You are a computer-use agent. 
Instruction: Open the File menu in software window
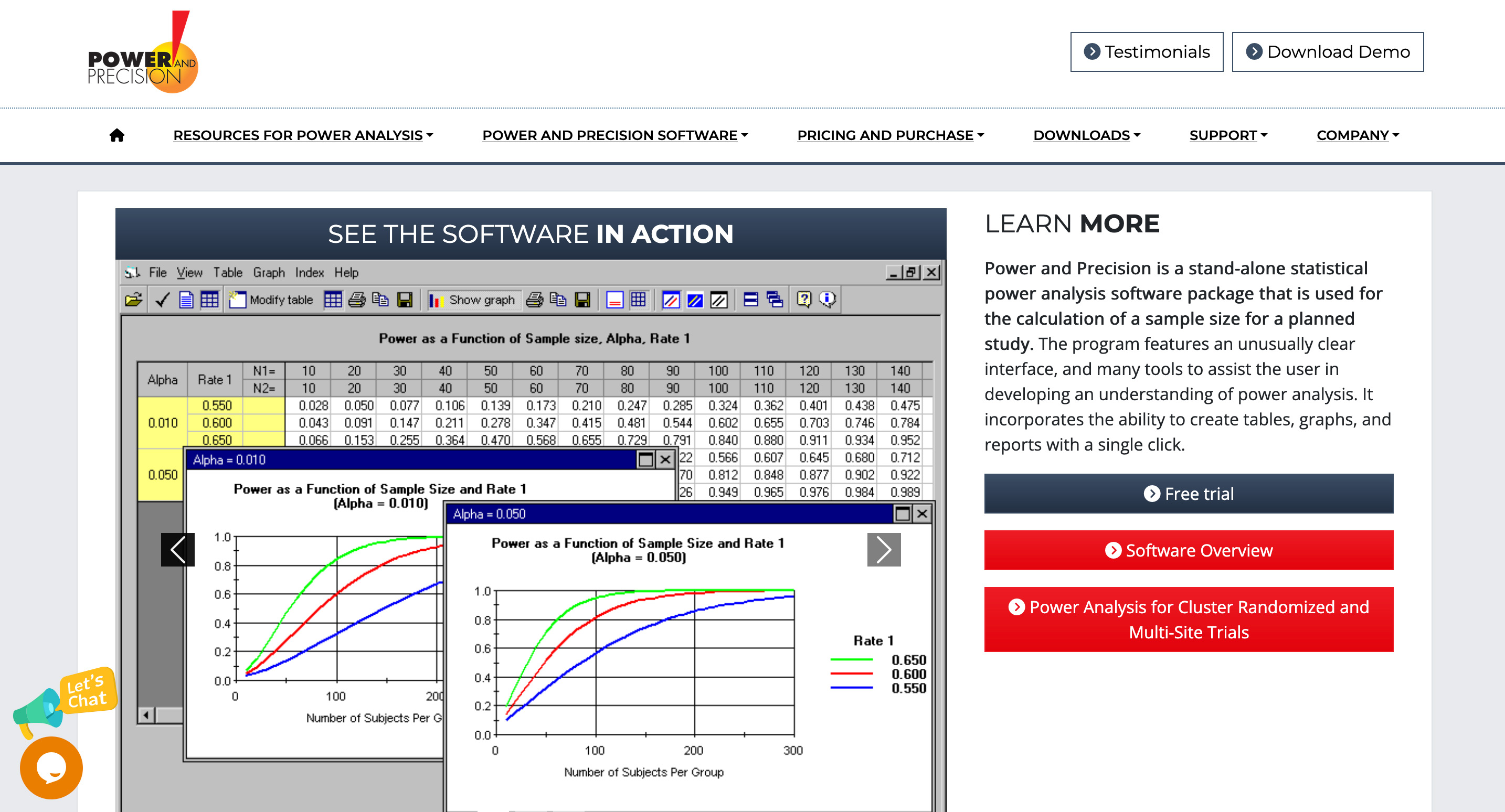pyautogui.click(x=158, y=272)
